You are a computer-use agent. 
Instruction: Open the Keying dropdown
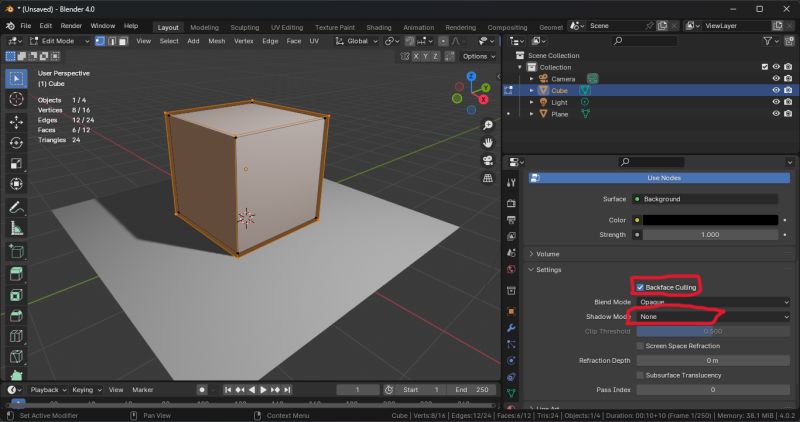pos(86,389)
